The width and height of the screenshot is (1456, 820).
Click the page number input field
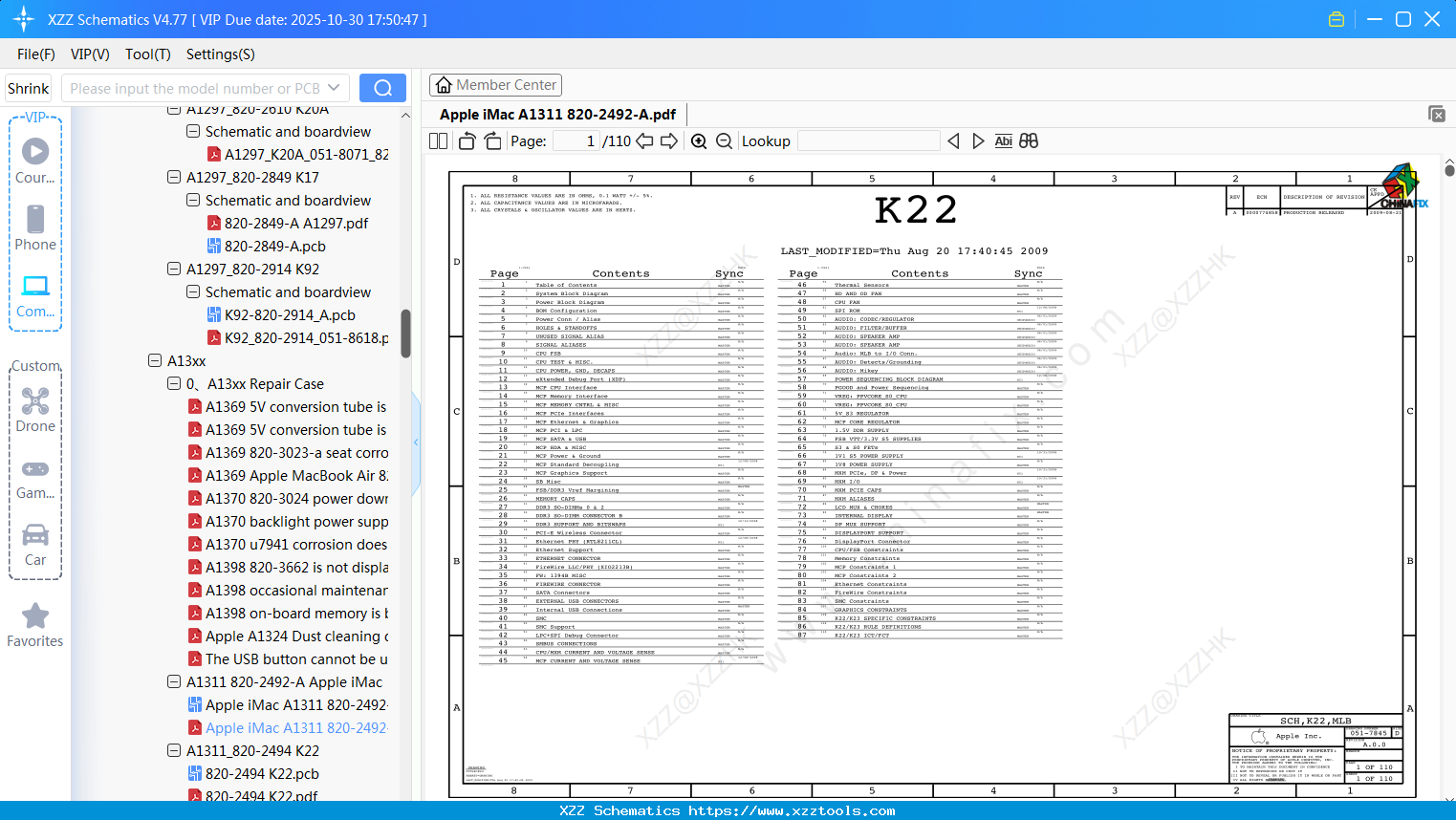(x=576, y=140)
